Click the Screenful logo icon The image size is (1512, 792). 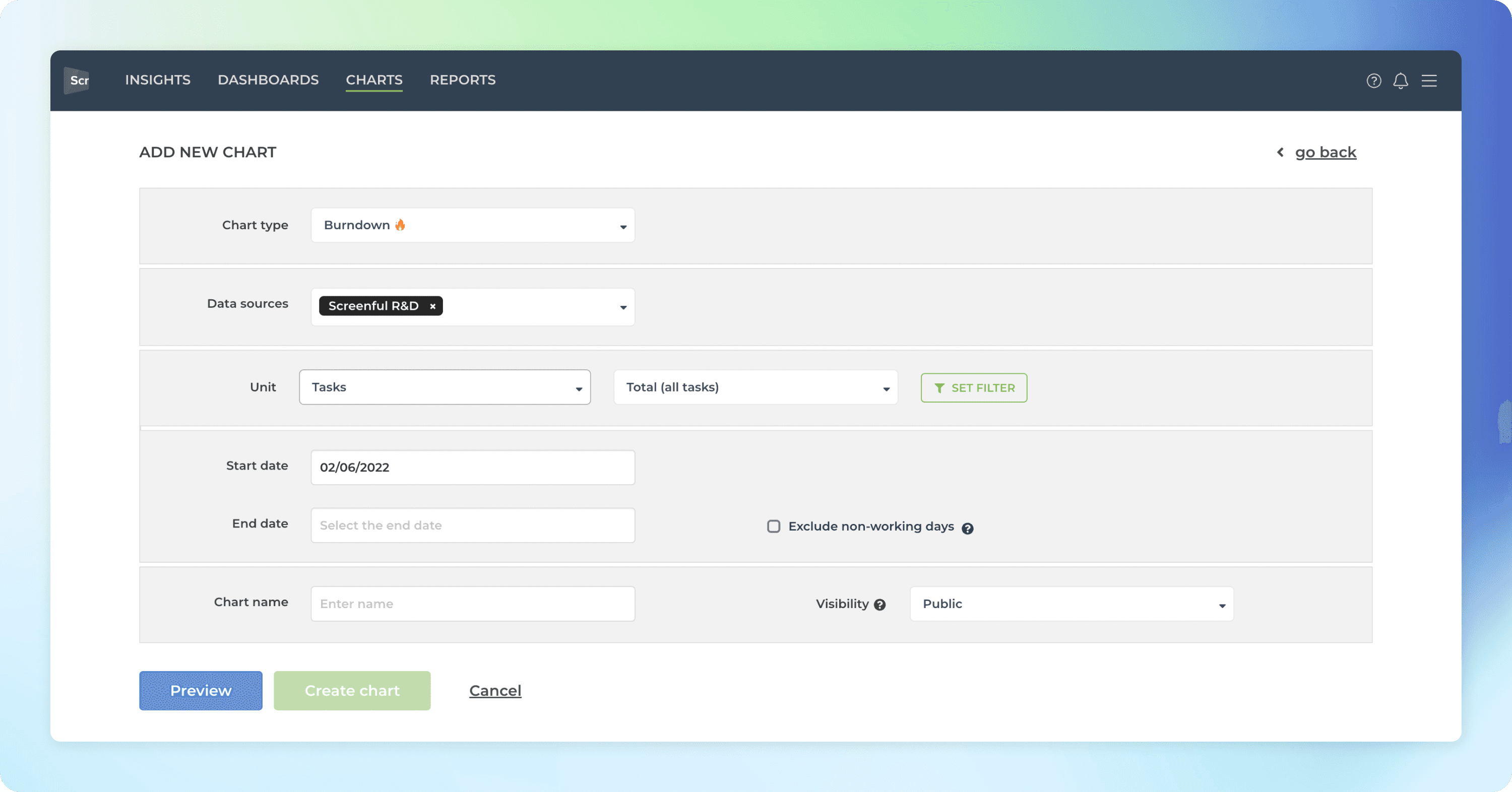click(x=77, y=81)
